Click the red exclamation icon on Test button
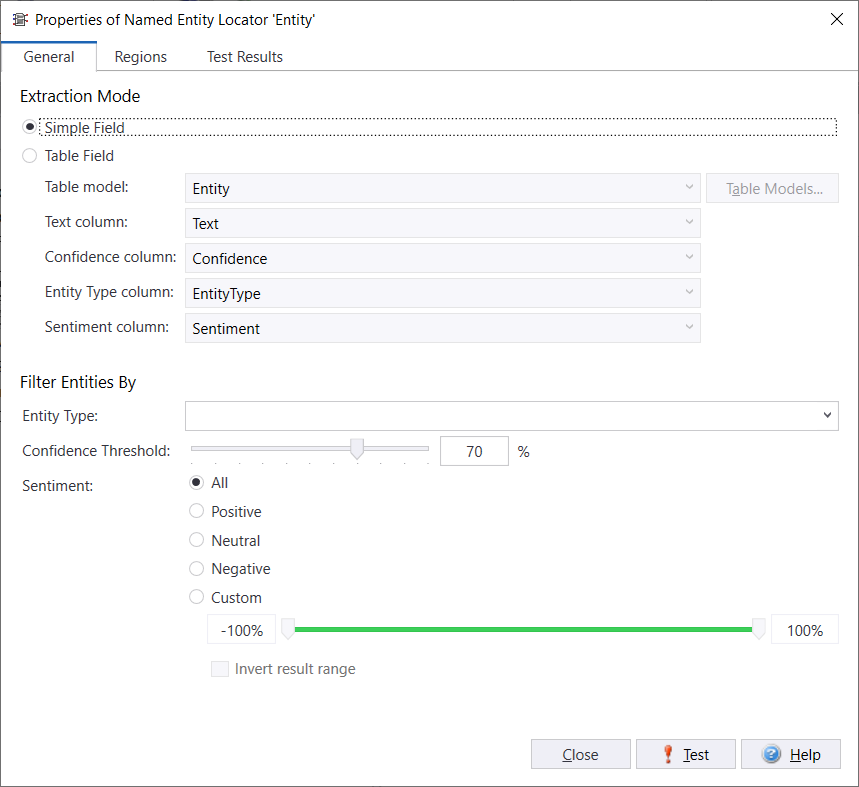The height and width of the screenshot is (787, 859). (668, 755)
